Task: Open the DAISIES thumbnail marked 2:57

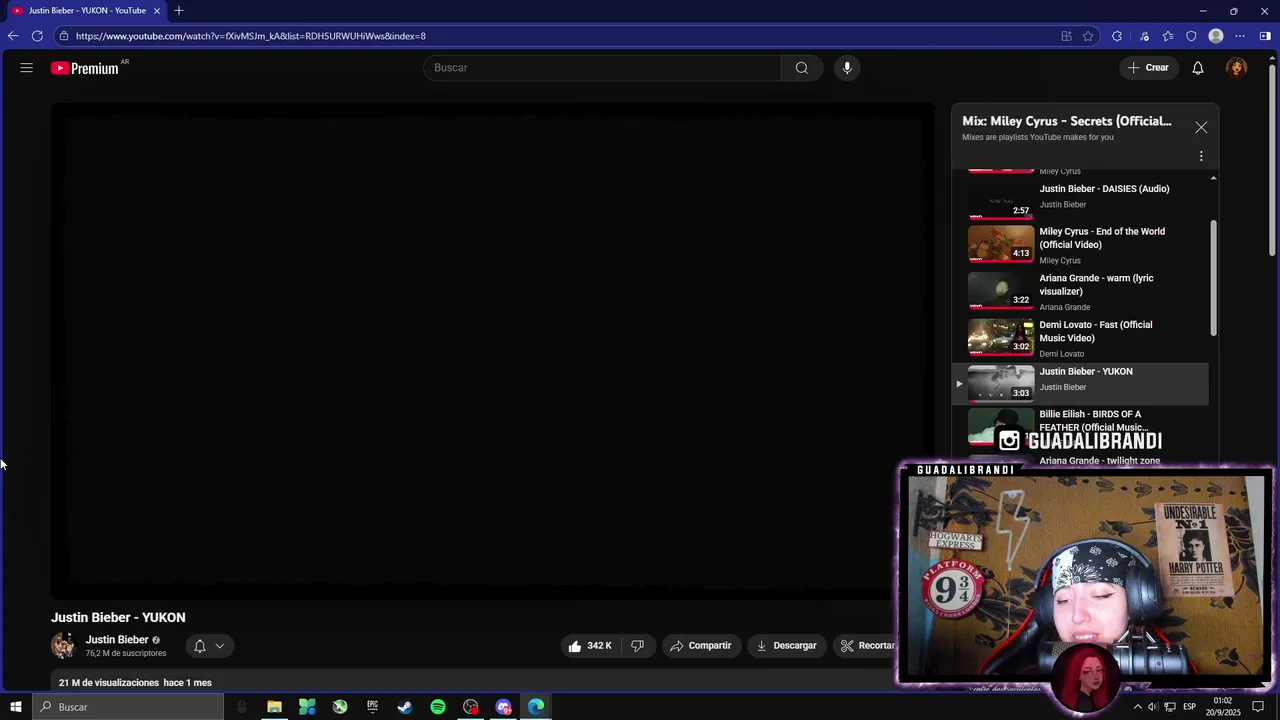Action: (x=1001, y=199)
